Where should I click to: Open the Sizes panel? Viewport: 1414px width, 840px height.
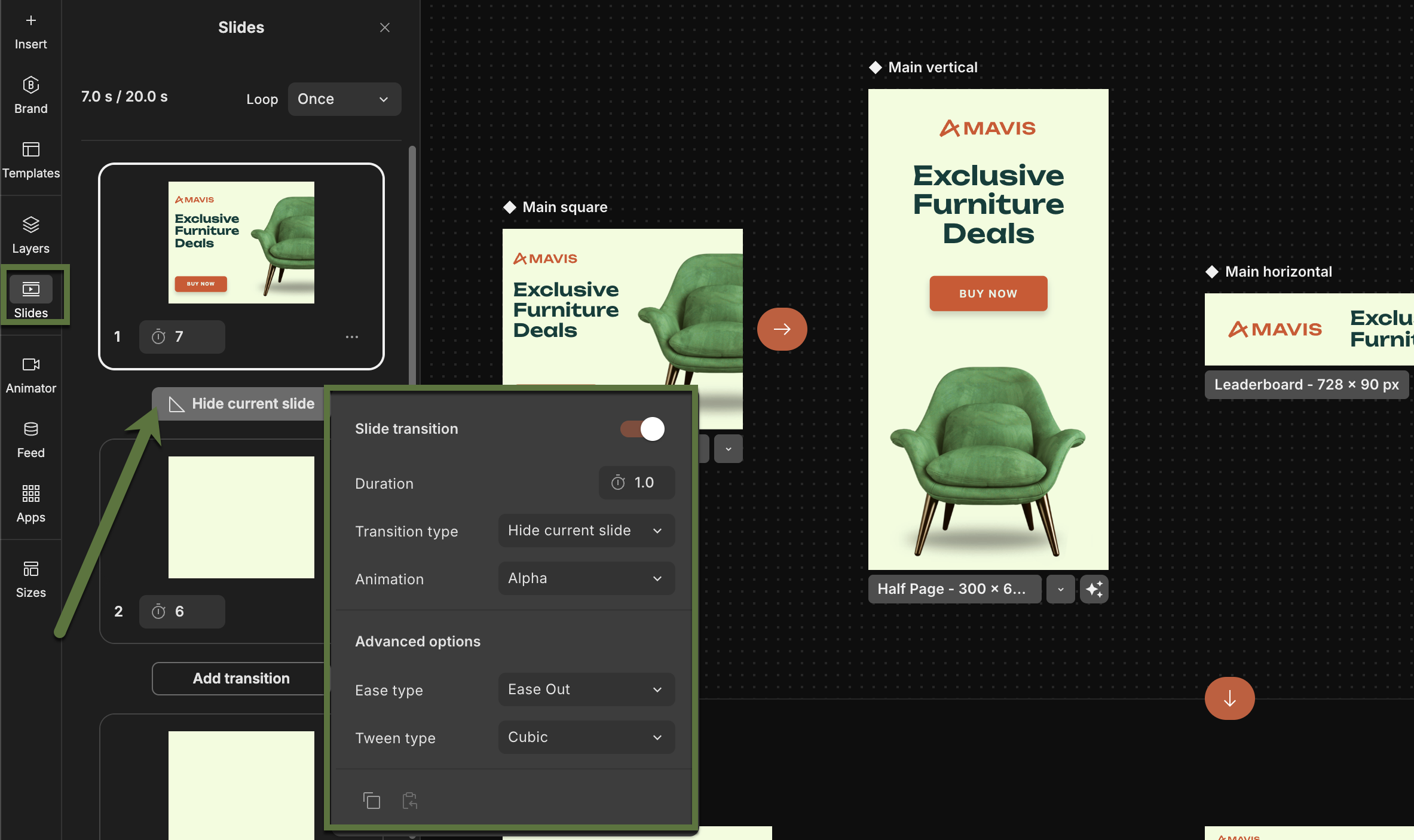point(30,580)
